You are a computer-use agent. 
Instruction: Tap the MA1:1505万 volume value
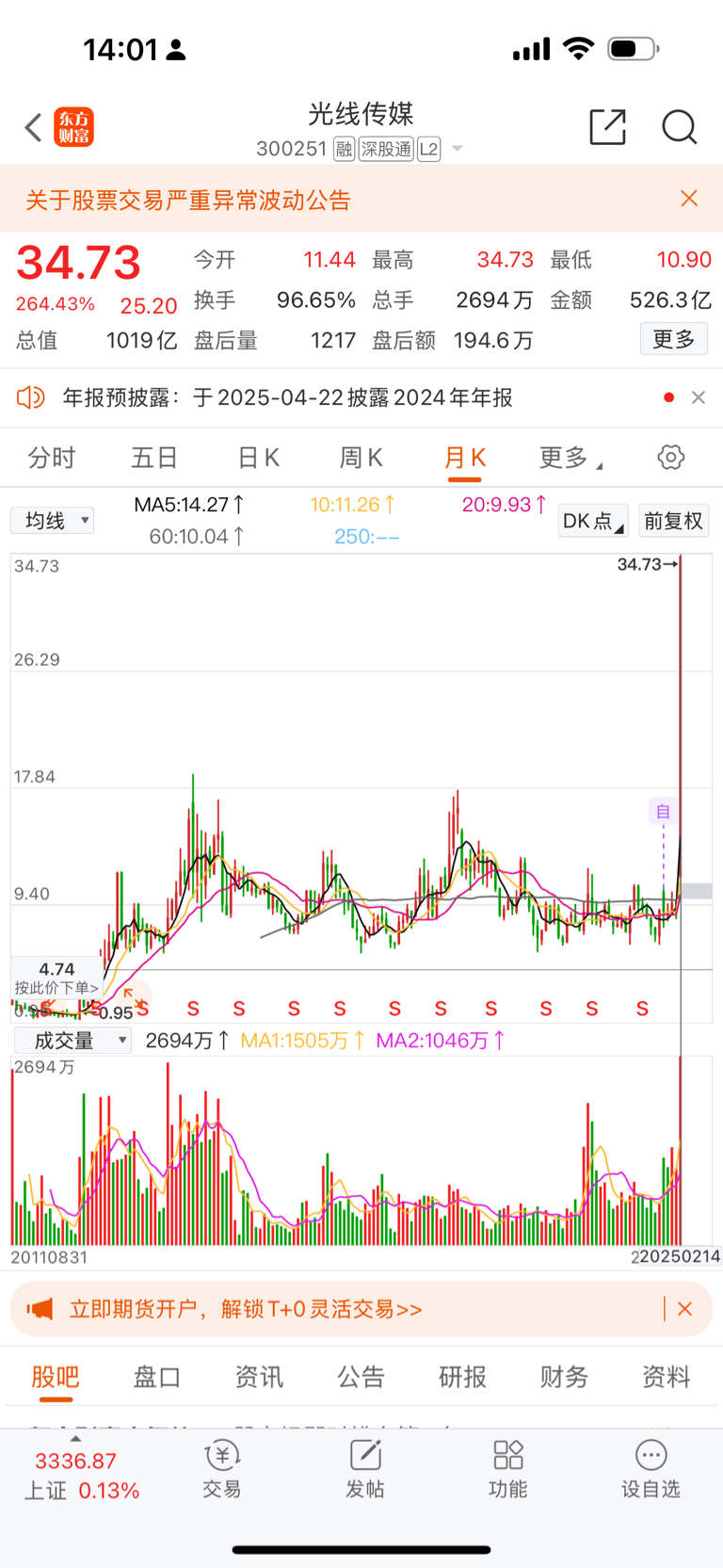302,1041
